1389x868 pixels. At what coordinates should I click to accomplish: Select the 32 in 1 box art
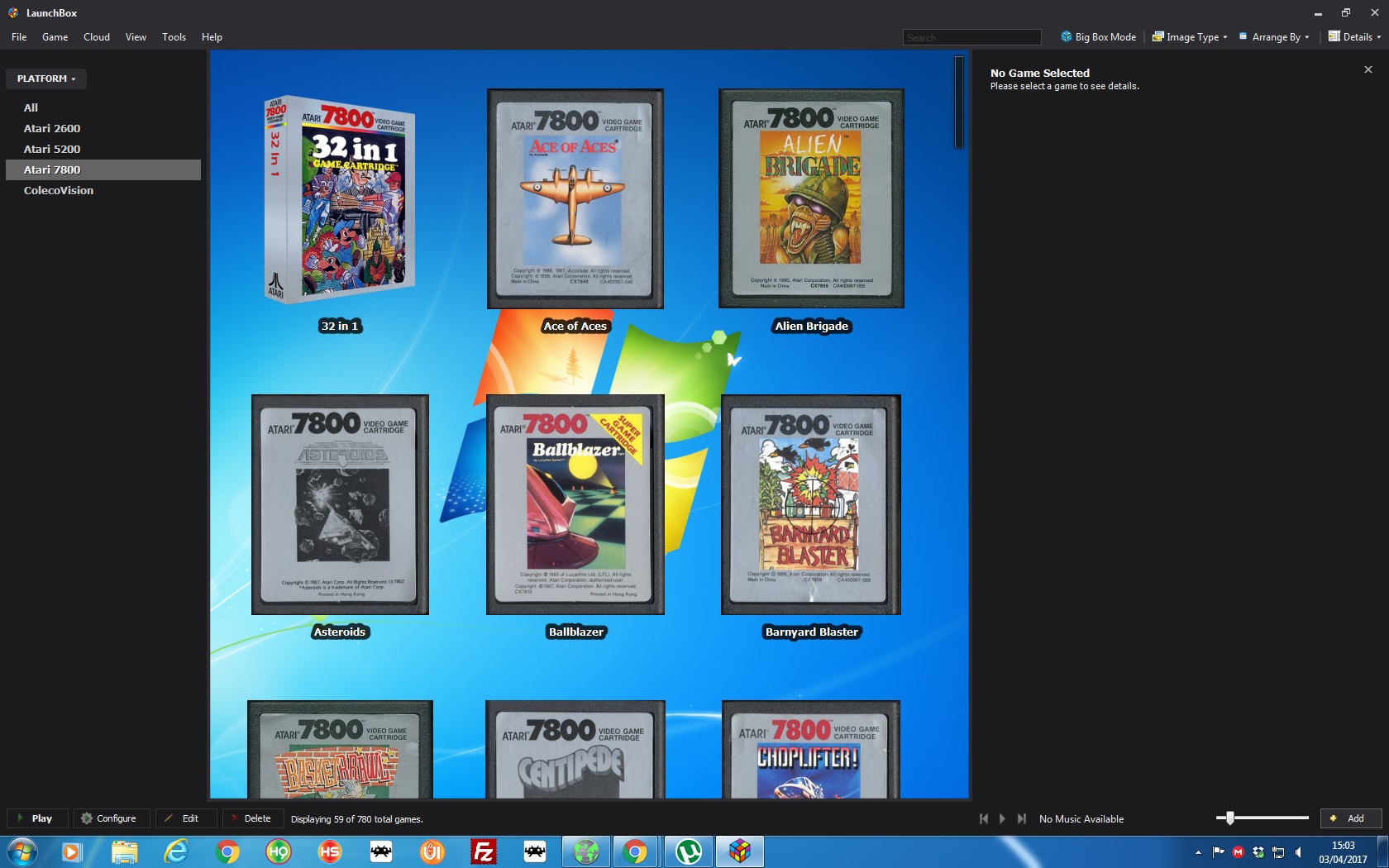(340, 199)
